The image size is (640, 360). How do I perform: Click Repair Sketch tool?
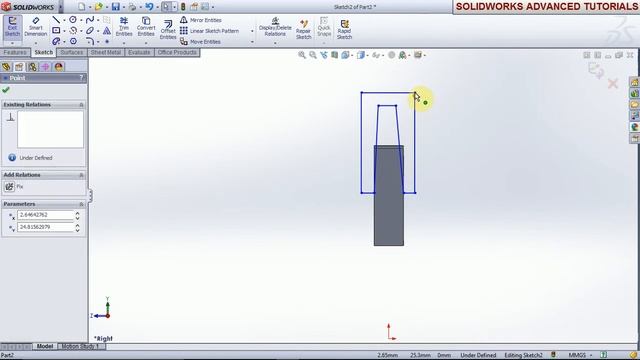pos(303,29)
